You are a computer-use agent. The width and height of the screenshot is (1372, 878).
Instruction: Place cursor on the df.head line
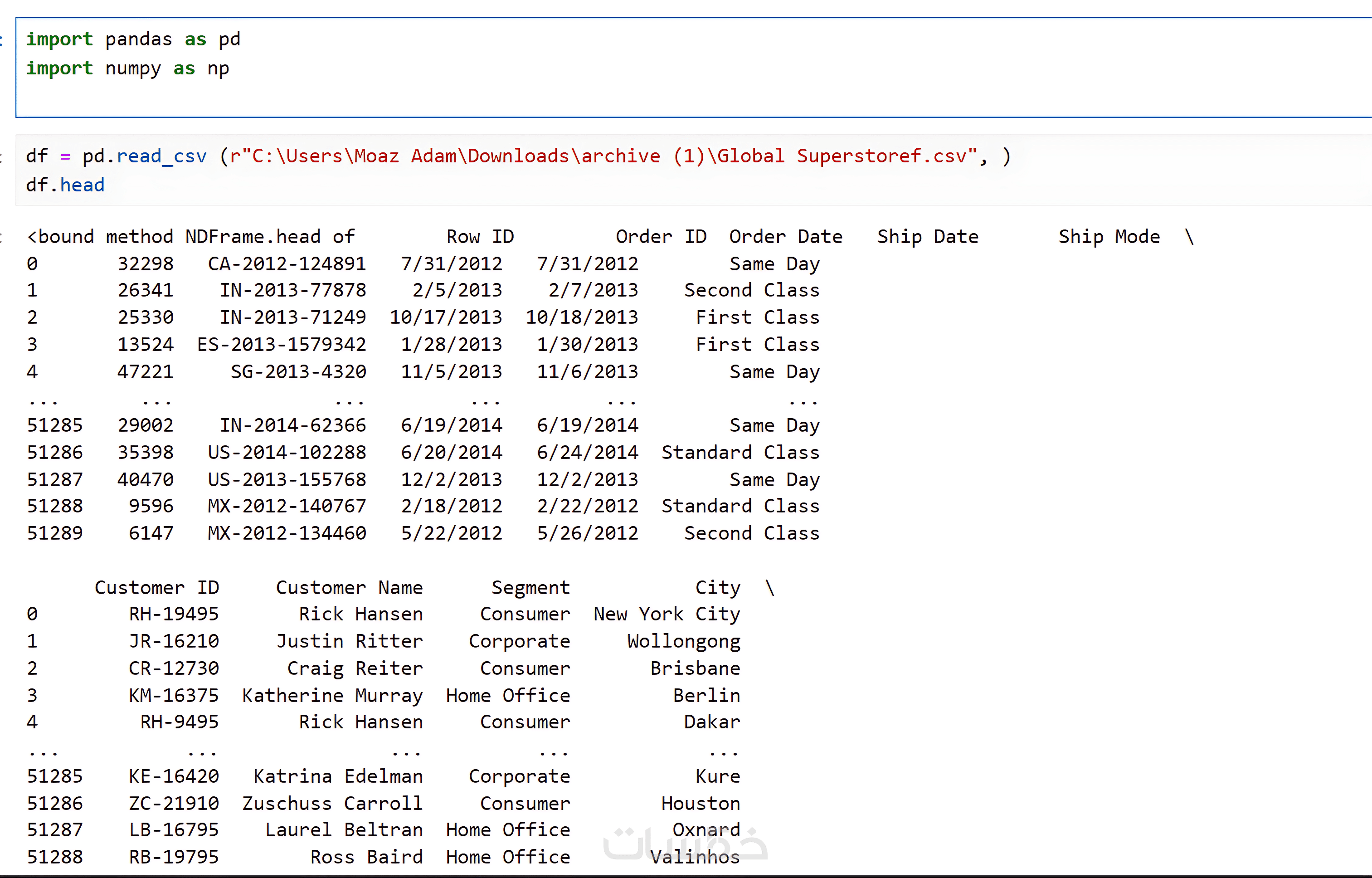(65, 185)
